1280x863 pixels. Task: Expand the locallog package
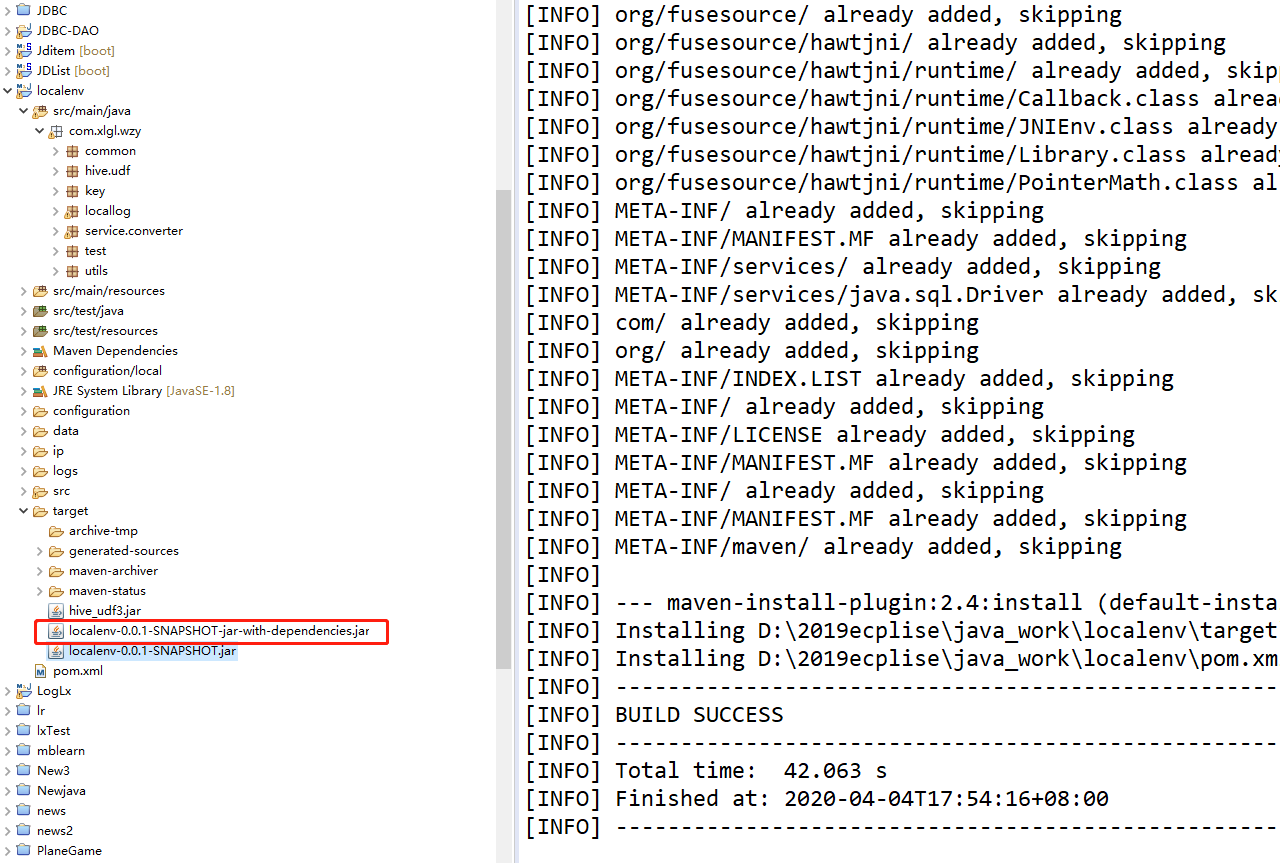tap(56, 210)
